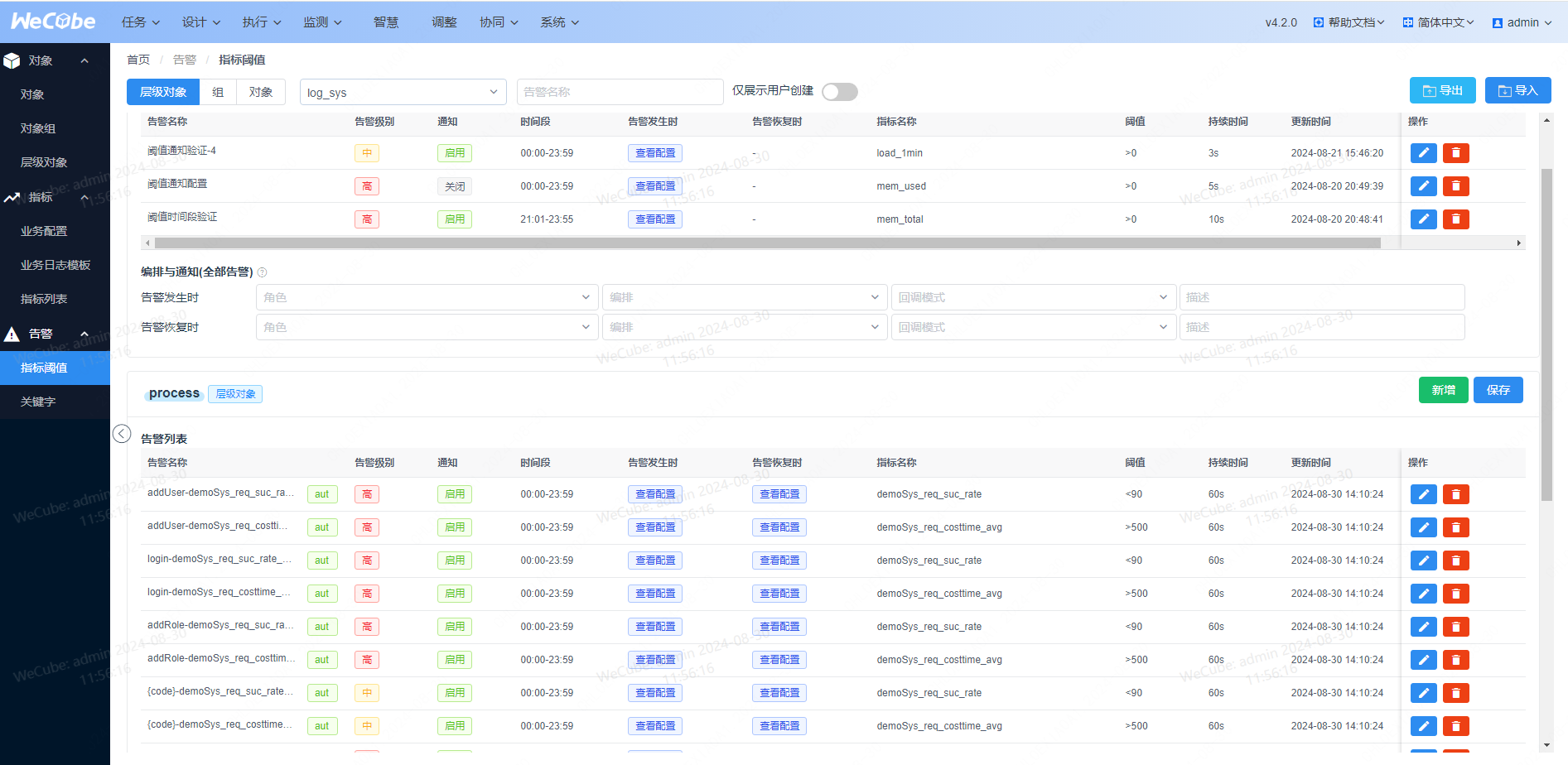Click the horizontal scrollbar of the log_sys table
1568x765 pixels.
pyautogui.click(x=767, y=243)
